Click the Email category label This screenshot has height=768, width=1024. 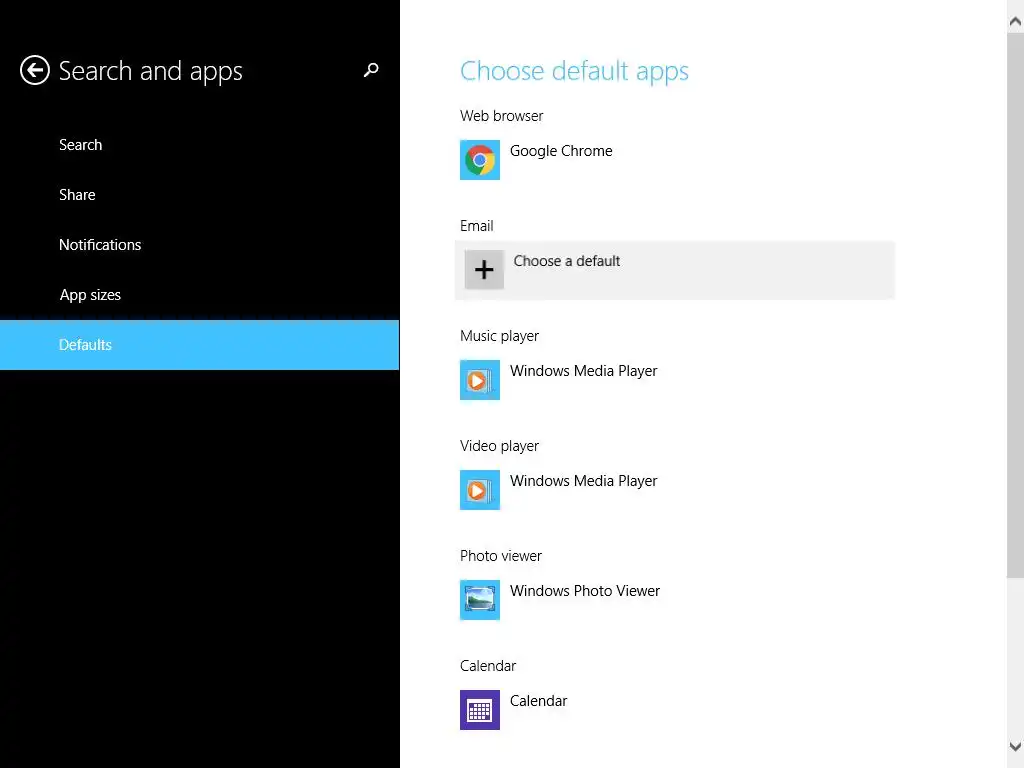tap(476, 226)
